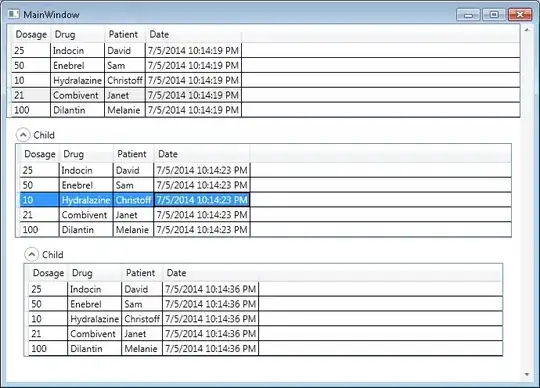Screen dimensions: 540x388
Task: Select Dilantin cell in bottom grid
Action: click(x=95, y=348)
